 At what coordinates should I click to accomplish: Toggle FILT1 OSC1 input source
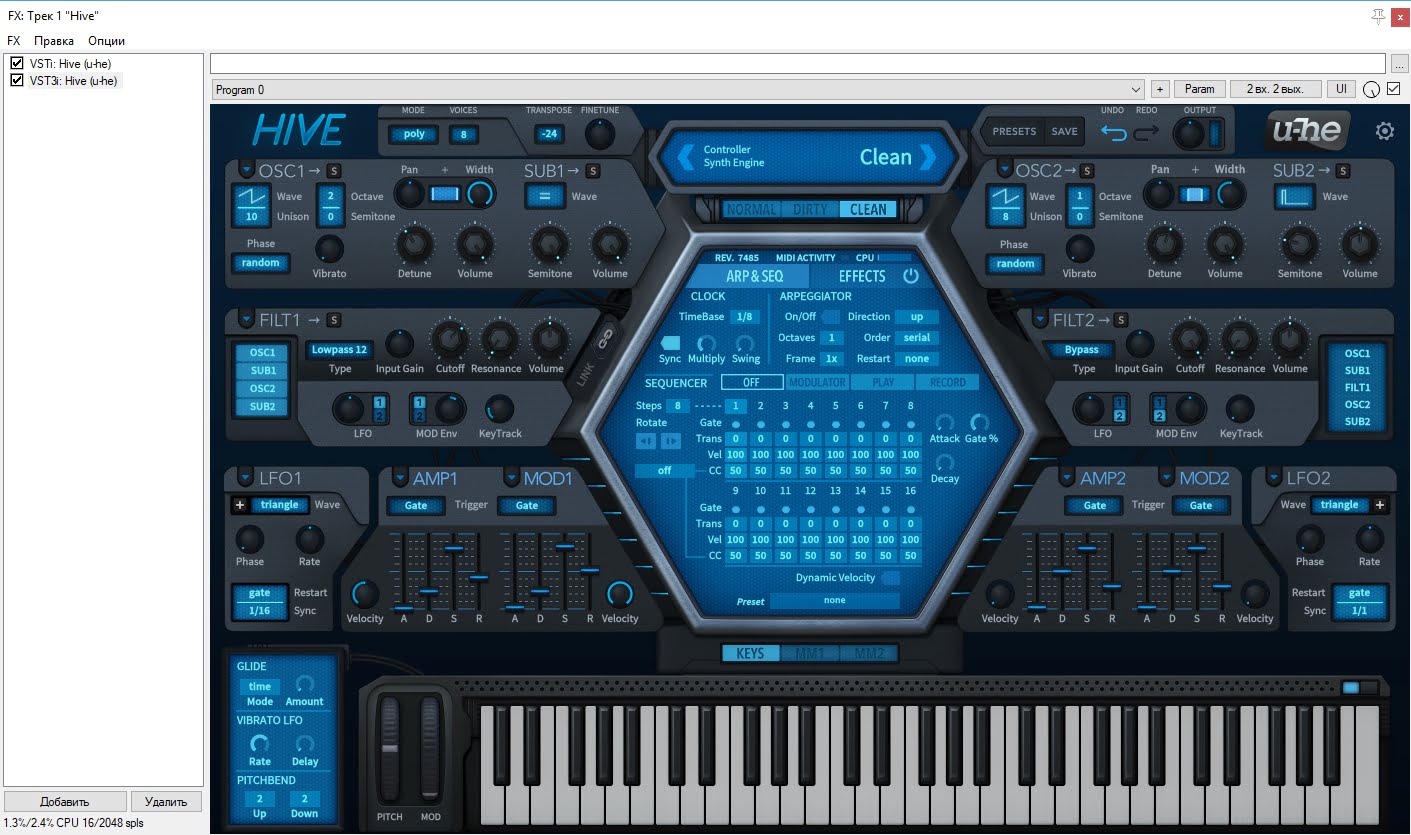[262, 352]
